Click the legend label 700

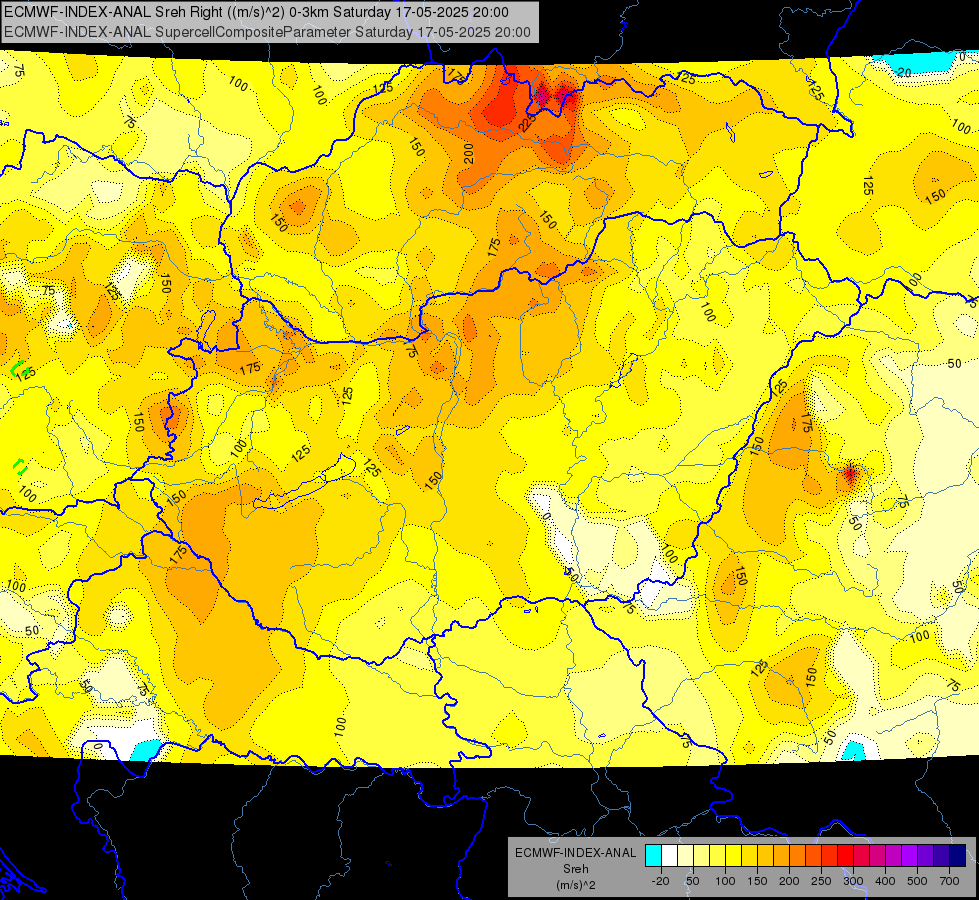949,881
